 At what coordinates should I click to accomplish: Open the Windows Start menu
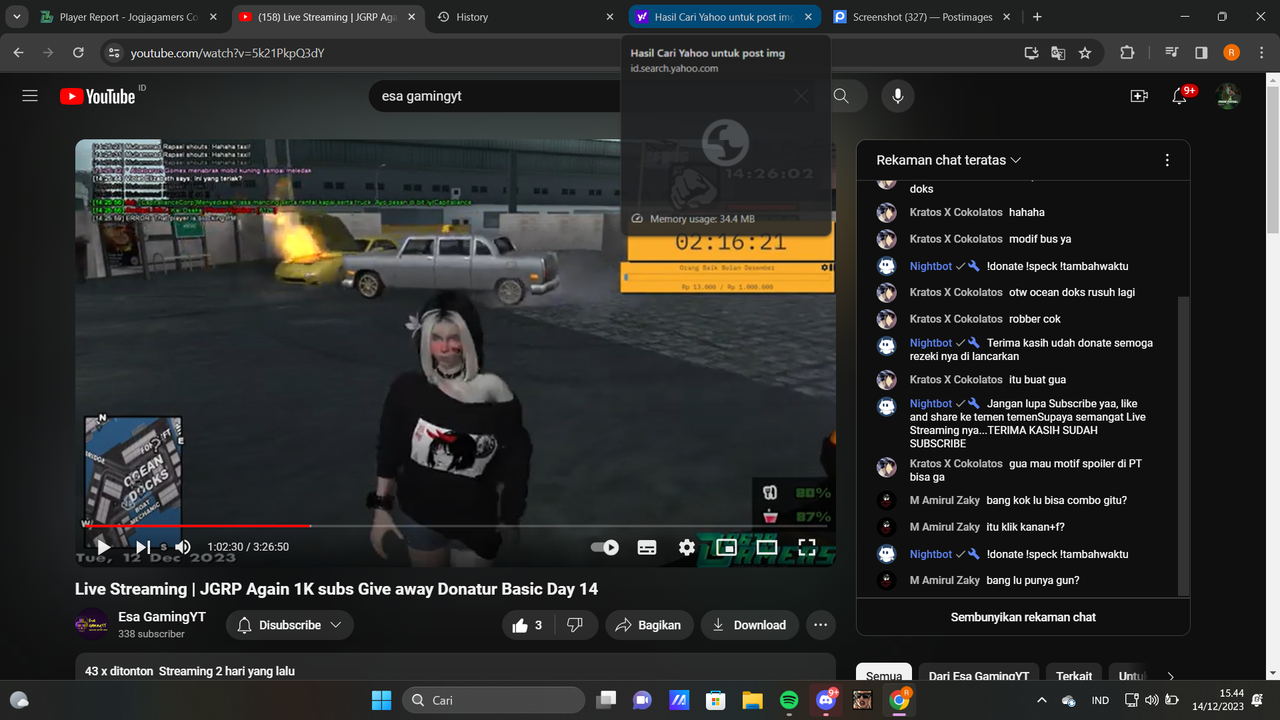[x=381, y=700]
